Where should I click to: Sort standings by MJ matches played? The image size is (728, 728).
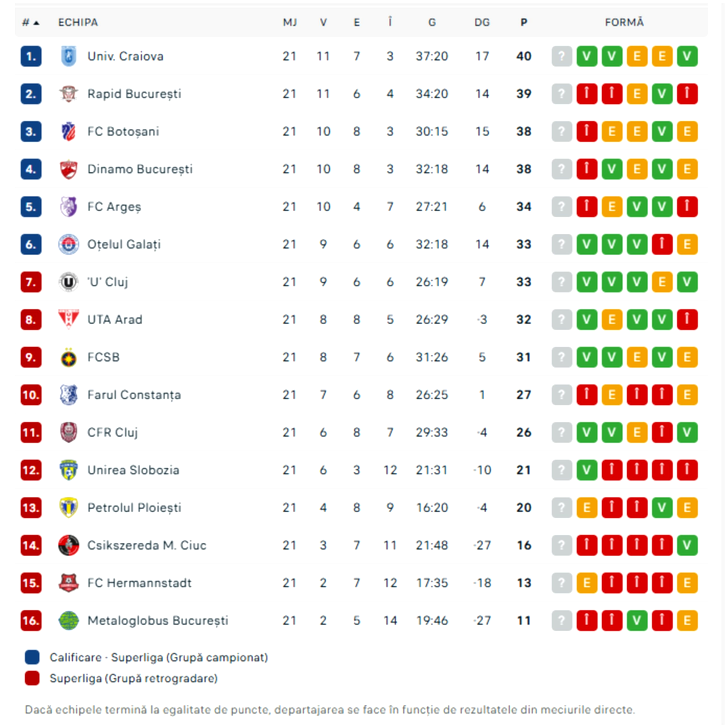pos(290,22)
